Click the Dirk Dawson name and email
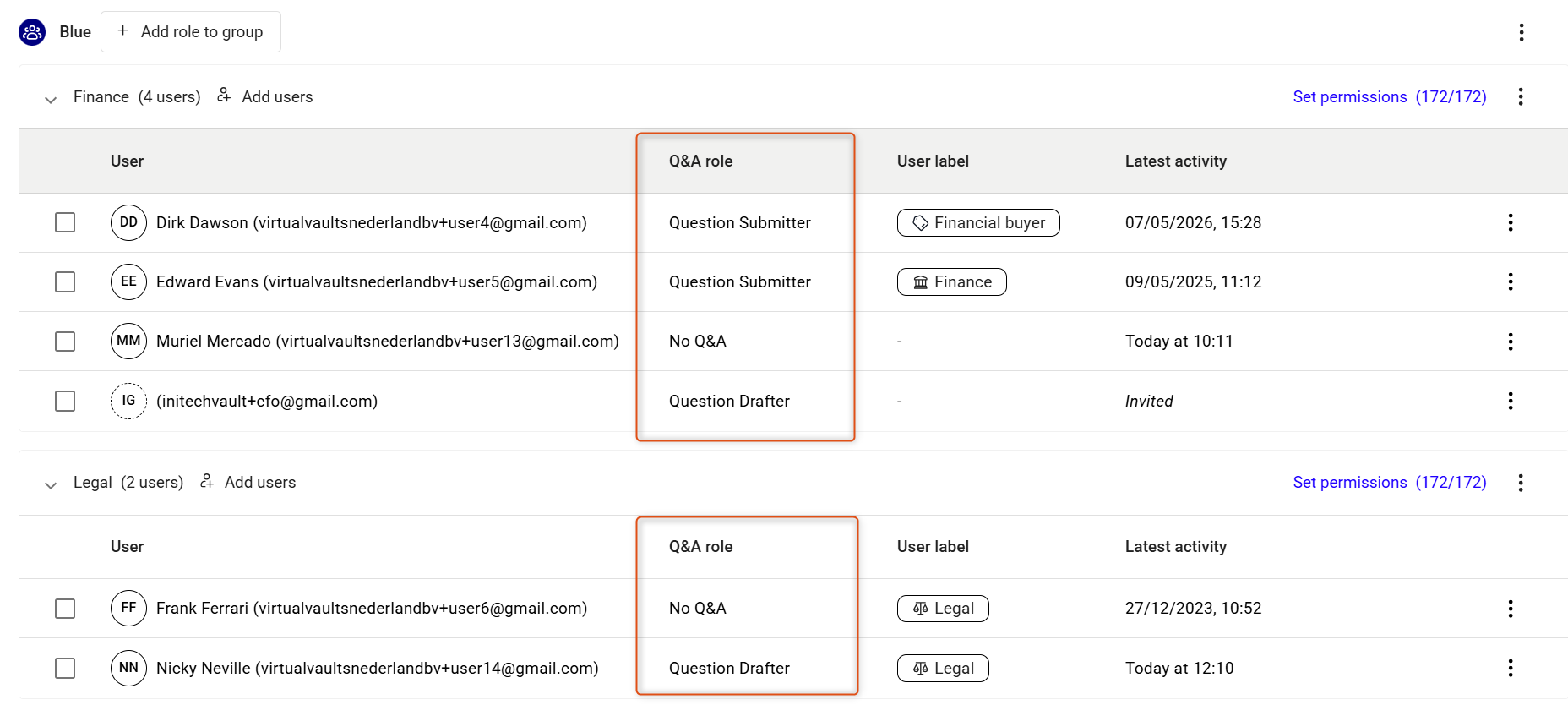The width and height of the screenshot is (1568, 705). pyautogui.click(x=372, y=222)
